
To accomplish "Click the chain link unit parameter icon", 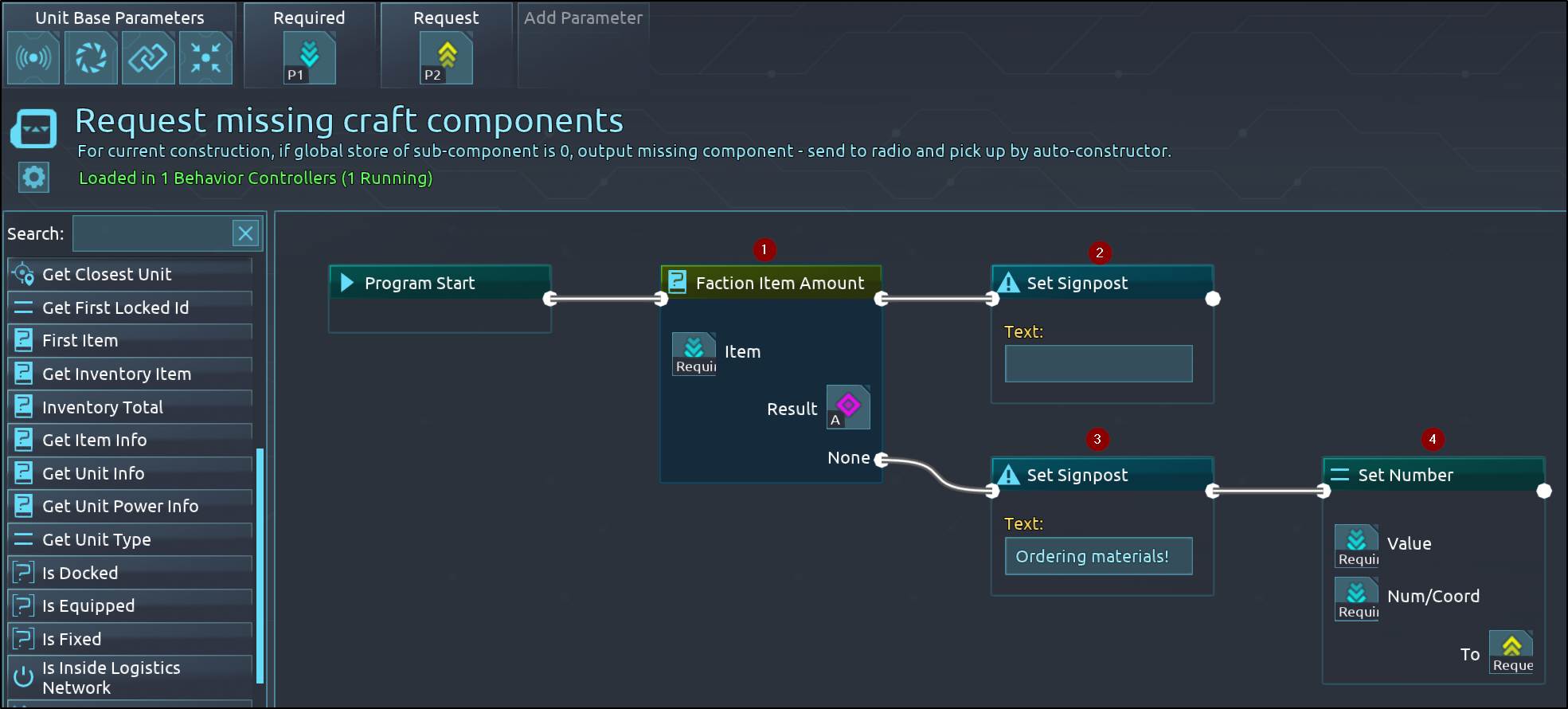I will (148, 58).
